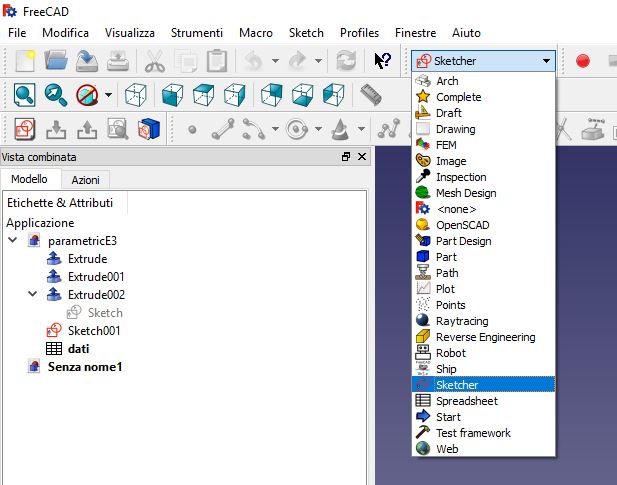Switch to Left view cube icon
617x485 pixels.
point(334,95)
